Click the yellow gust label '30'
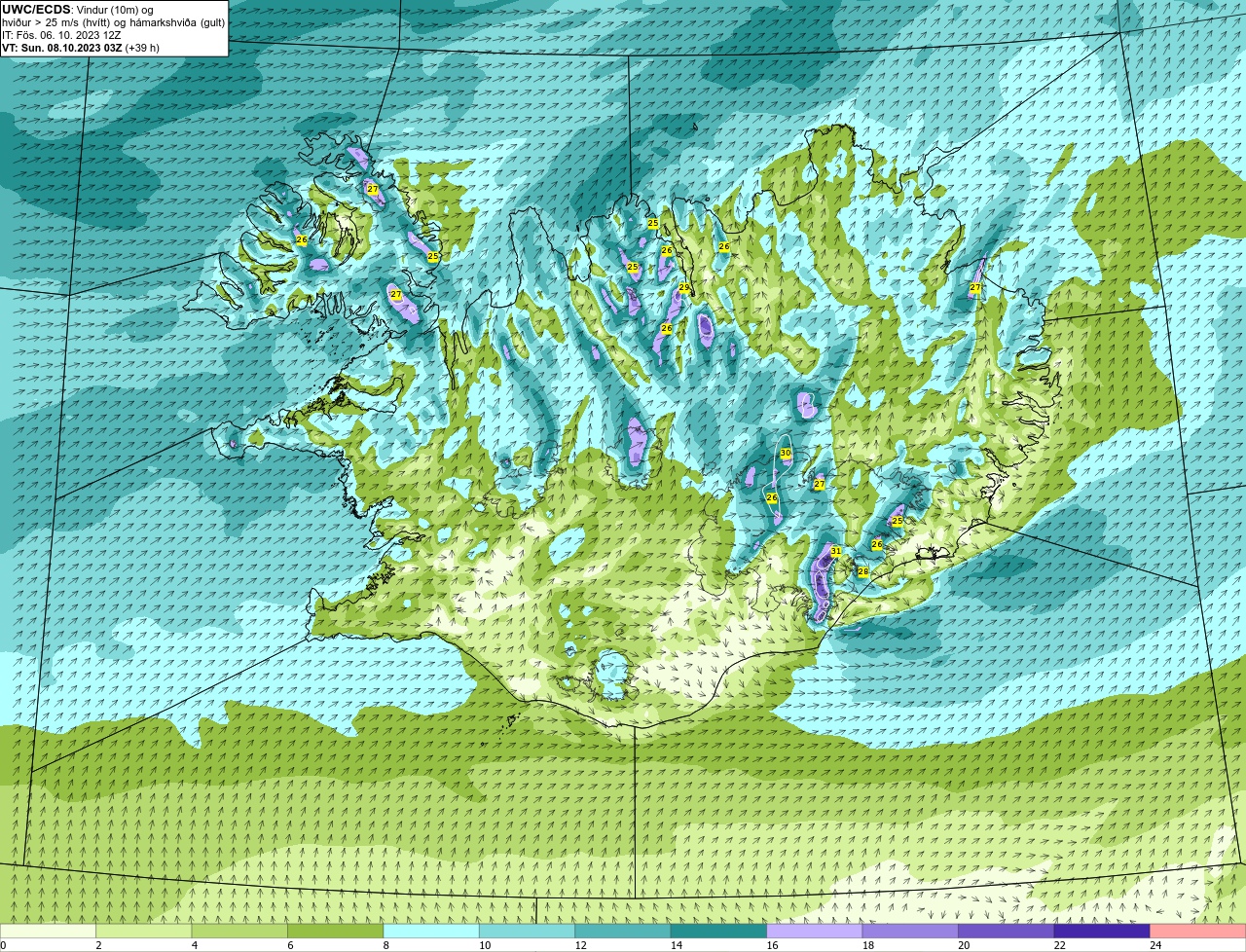The width and height of the screenshot is (1246, 952). coord(785,453)
